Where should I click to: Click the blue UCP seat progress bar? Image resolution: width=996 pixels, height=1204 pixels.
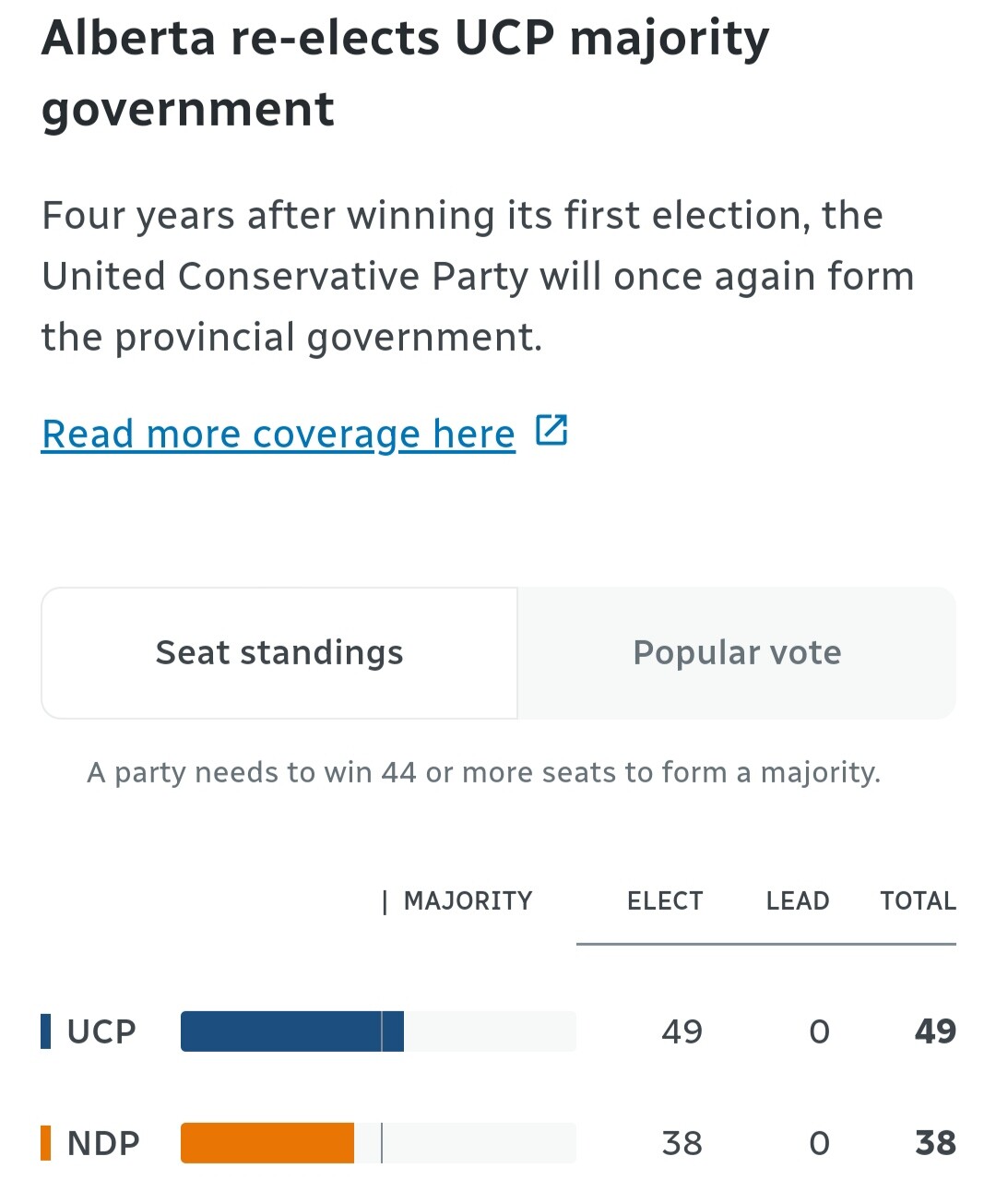291,1031
